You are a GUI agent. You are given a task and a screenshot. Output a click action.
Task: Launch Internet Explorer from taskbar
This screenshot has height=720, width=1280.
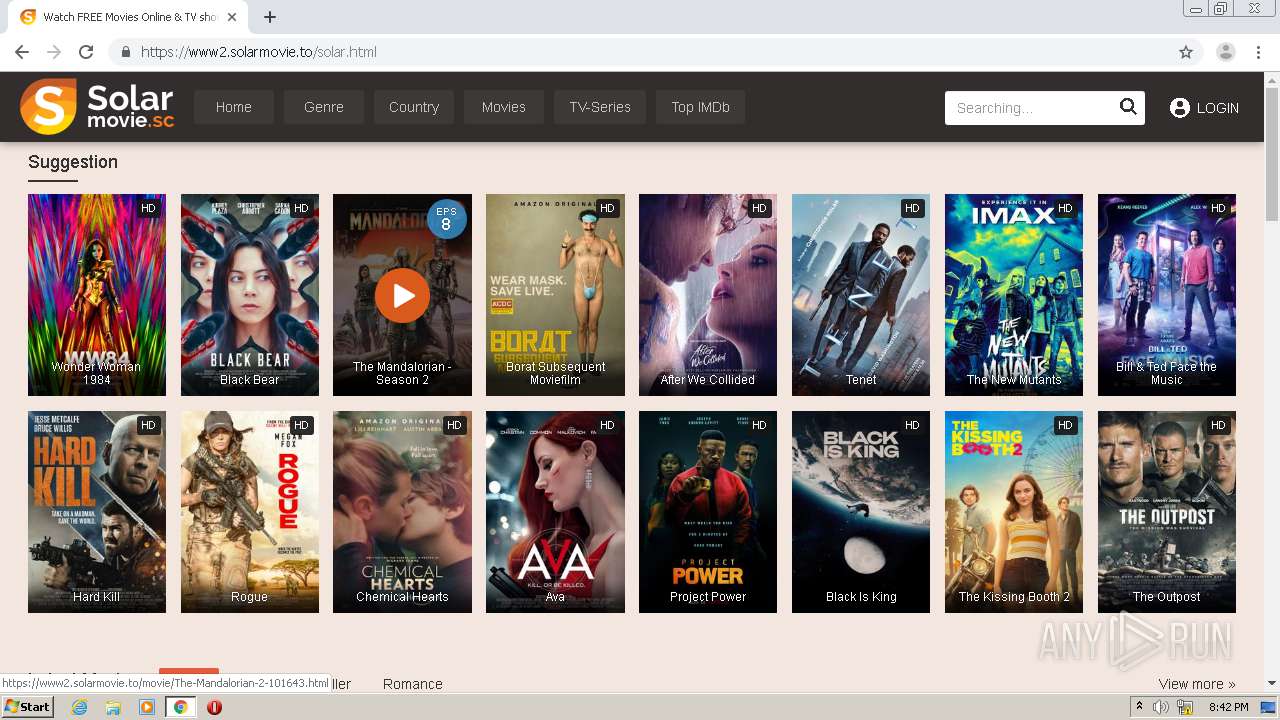(x=79, y=707)
